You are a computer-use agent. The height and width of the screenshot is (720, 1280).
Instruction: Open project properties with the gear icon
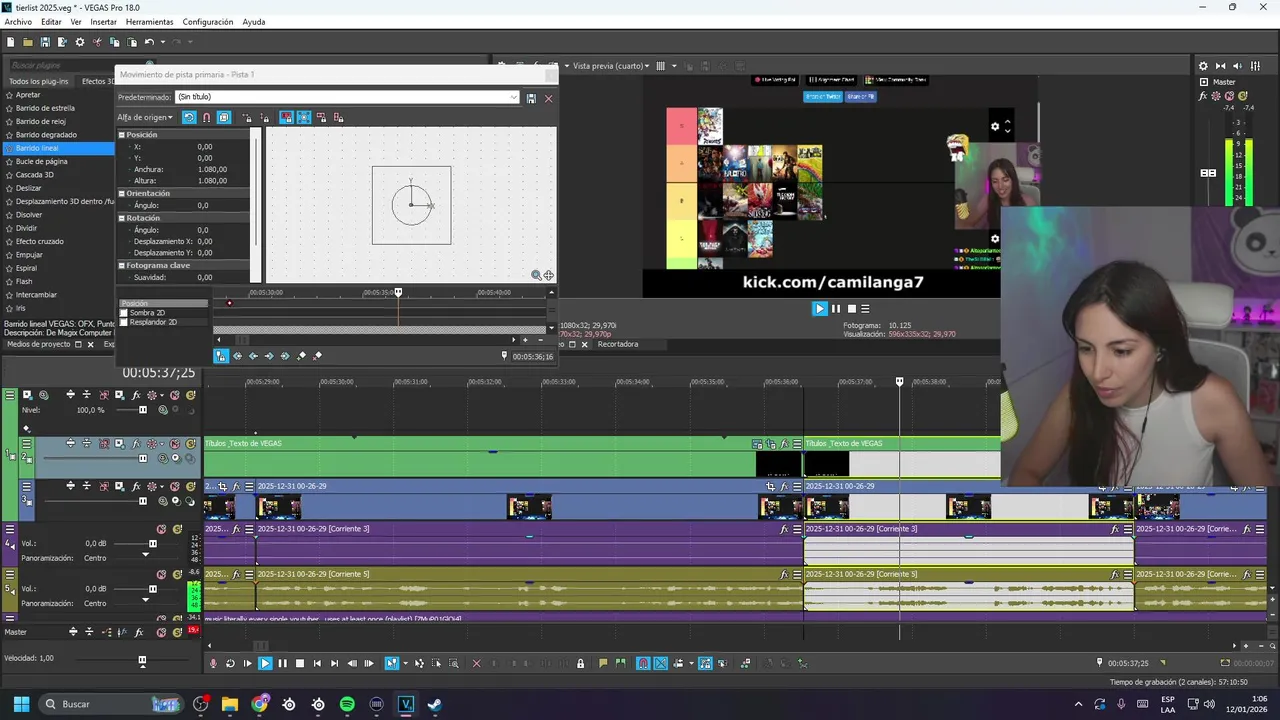point(80,42)
